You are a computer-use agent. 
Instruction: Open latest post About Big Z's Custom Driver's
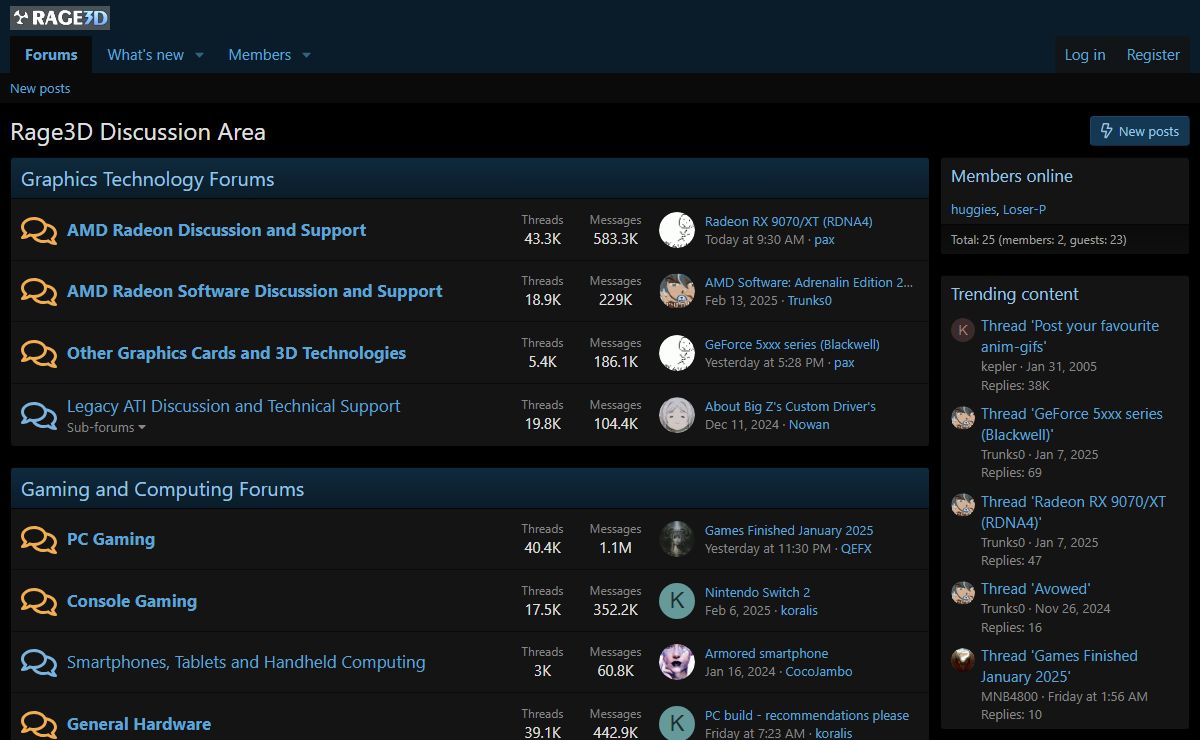coord(790,407)
